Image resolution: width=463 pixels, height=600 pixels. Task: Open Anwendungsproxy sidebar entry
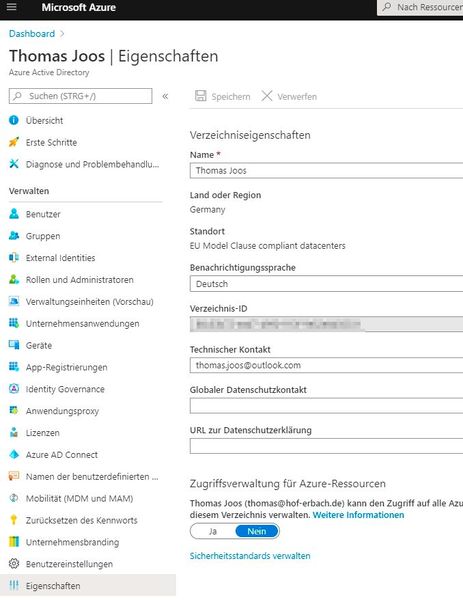tap(62, 411)
